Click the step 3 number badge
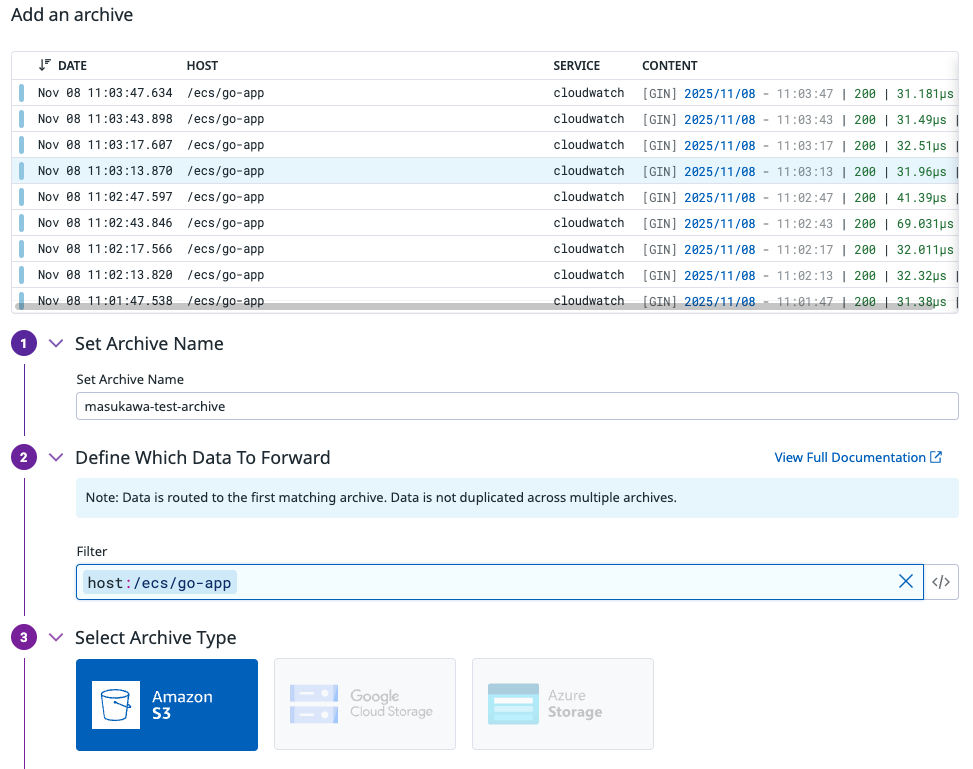The width and height of the screenshot is (973, 769). 24,638
